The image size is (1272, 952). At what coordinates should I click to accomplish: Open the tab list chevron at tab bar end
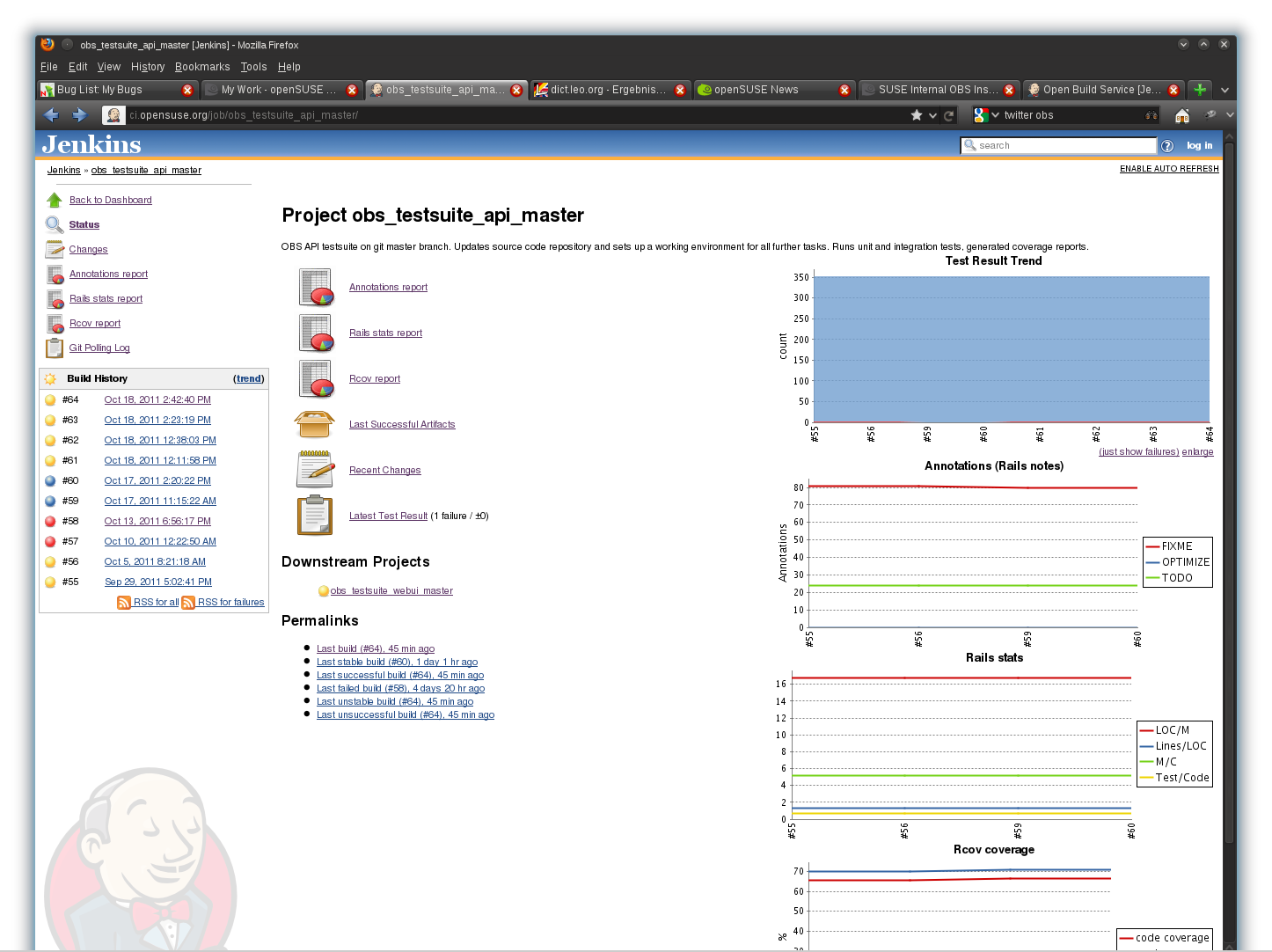(1224, 89)
